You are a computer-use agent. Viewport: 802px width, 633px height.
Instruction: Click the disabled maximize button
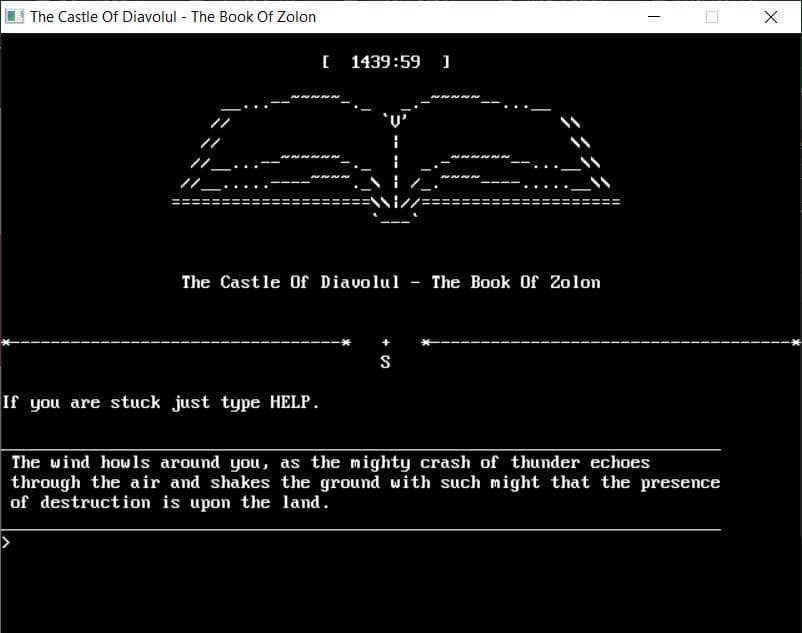click(x=711, y=17)
